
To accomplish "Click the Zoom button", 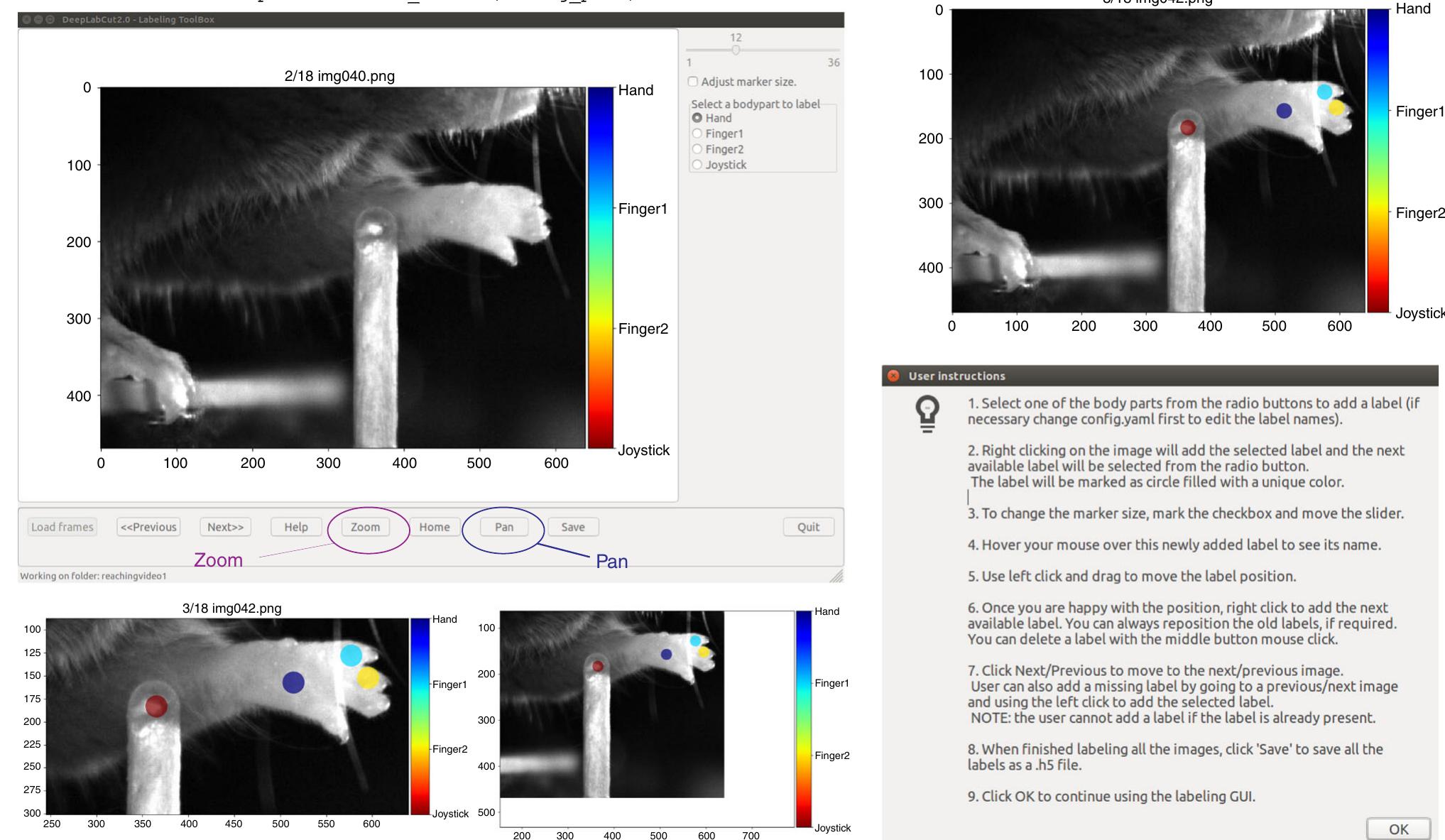I will pyautogui.click(x=365, y=527).
